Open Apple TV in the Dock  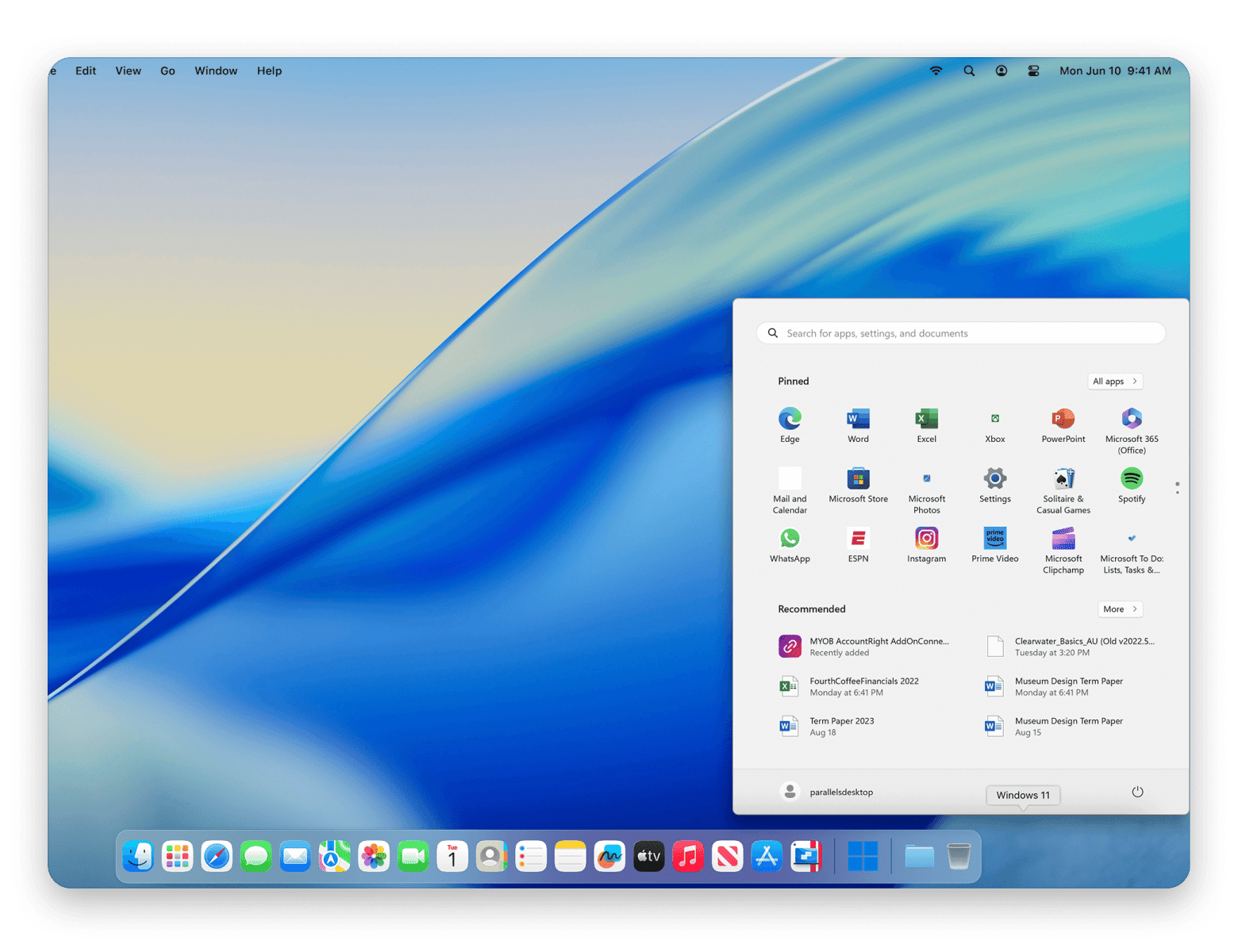coord(648,856)
